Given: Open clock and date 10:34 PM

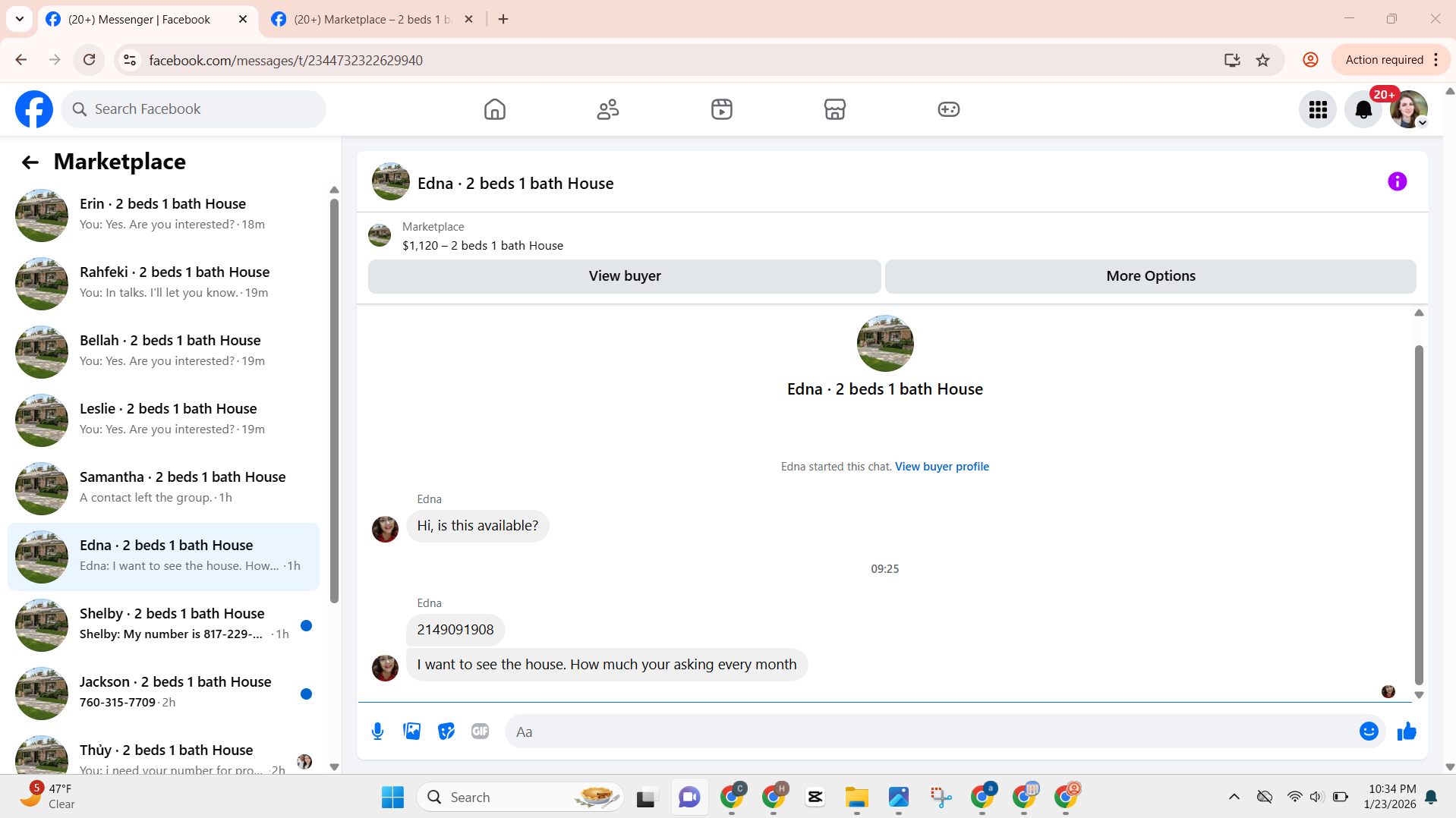Looking at the screenshot, I should tap(1391, 797).
